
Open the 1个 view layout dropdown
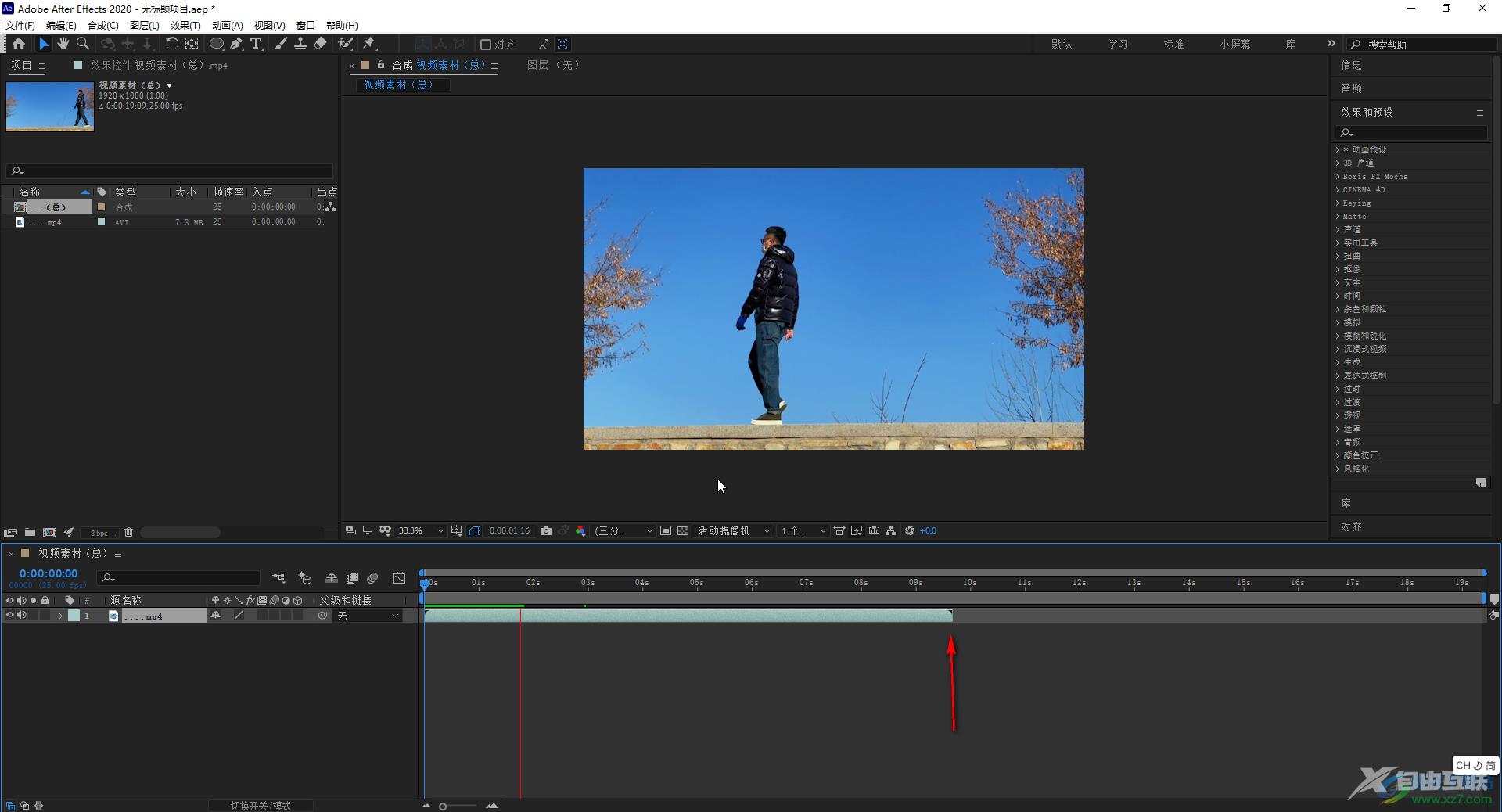point(803,530)
